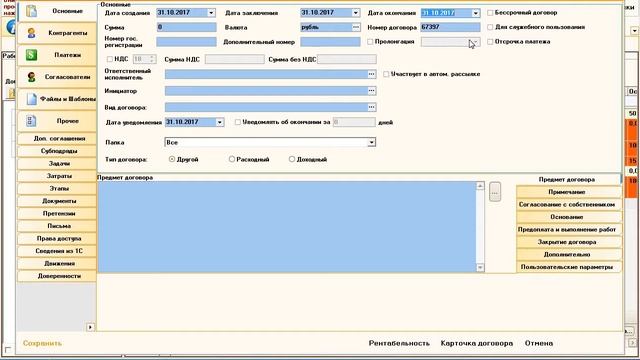Open Дата заключения date dropdown
Image resolution: width=640 pixels, height=360 pixels.
click(356, 13)
